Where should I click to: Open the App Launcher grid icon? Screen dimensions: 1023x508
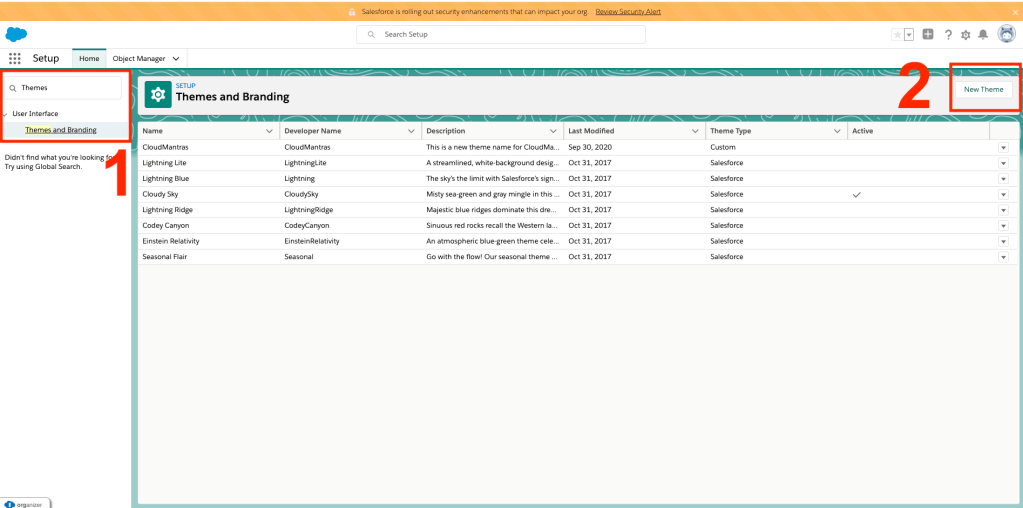pos(15,59)
